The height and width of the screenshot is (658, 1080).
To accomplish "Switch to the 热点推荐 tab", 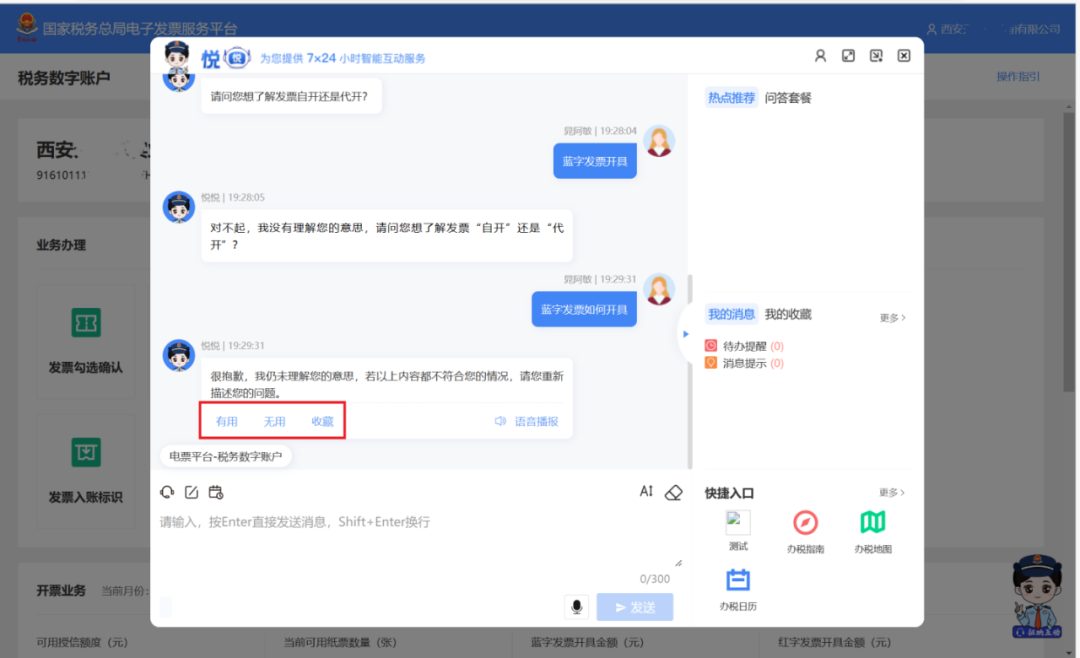I will coord(731,98).
